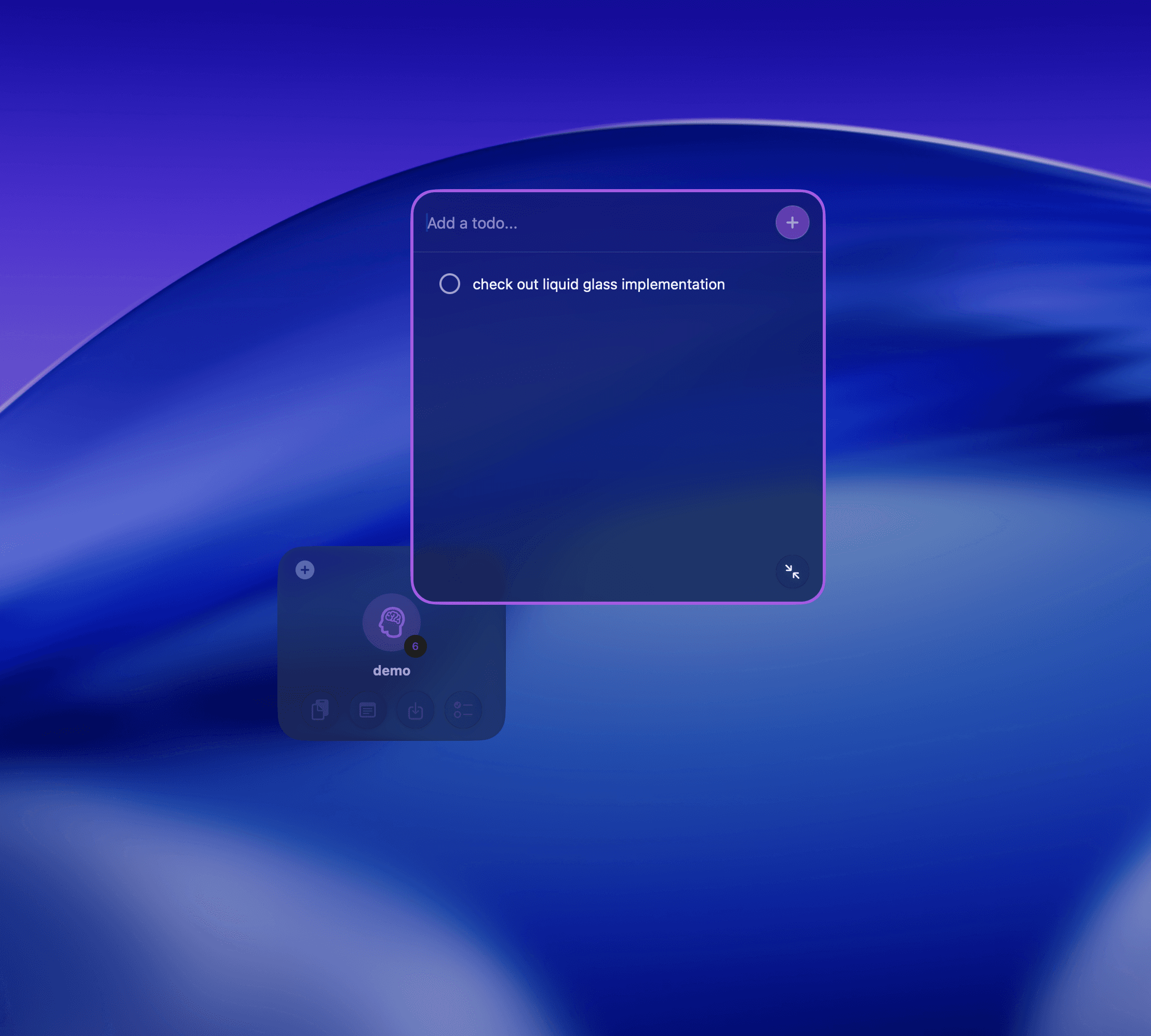The image size is (1151, 1036).
Task: Open the brain head icon of demo
Action: pyautogui.click(x=392, y=621)
